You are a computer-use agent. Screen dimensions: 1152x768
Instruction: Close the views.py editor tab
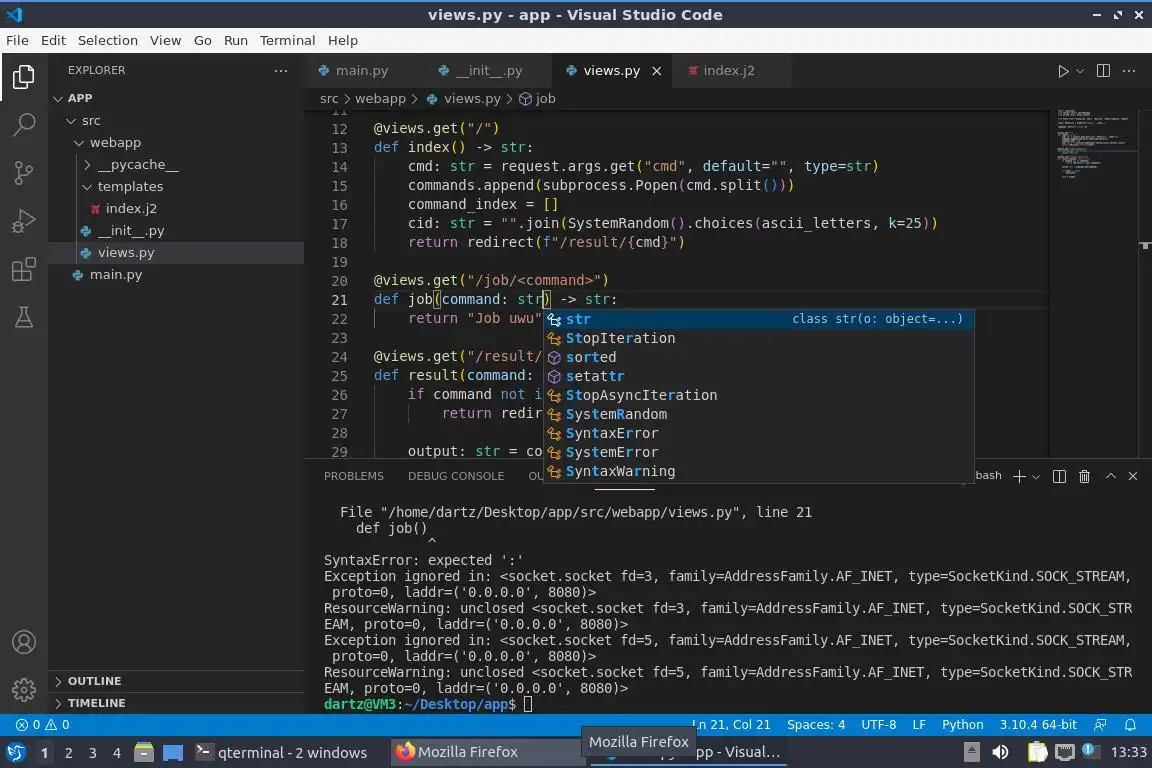(657, 71)
